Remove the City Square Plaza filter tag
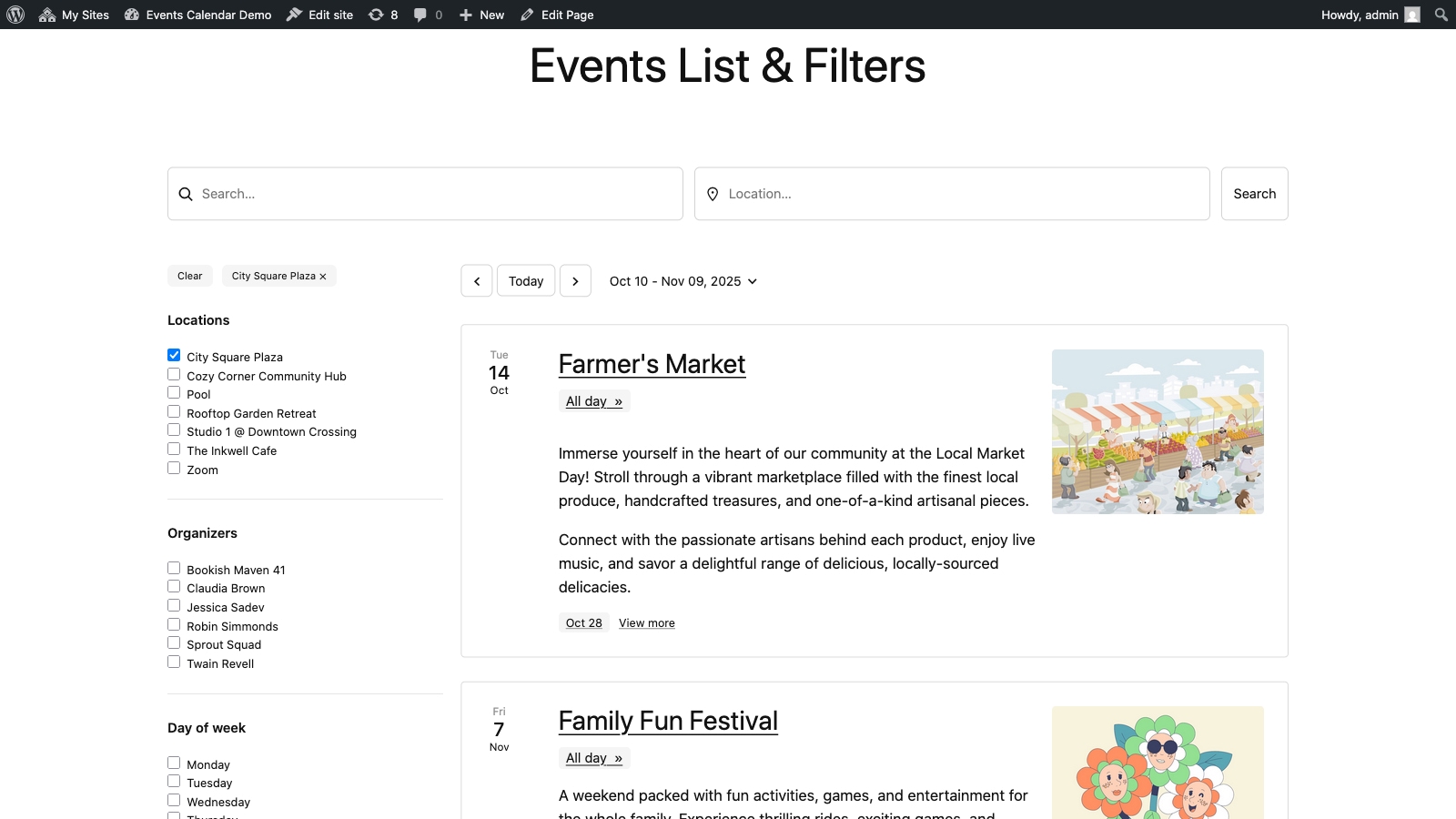 tap(323, 277)
